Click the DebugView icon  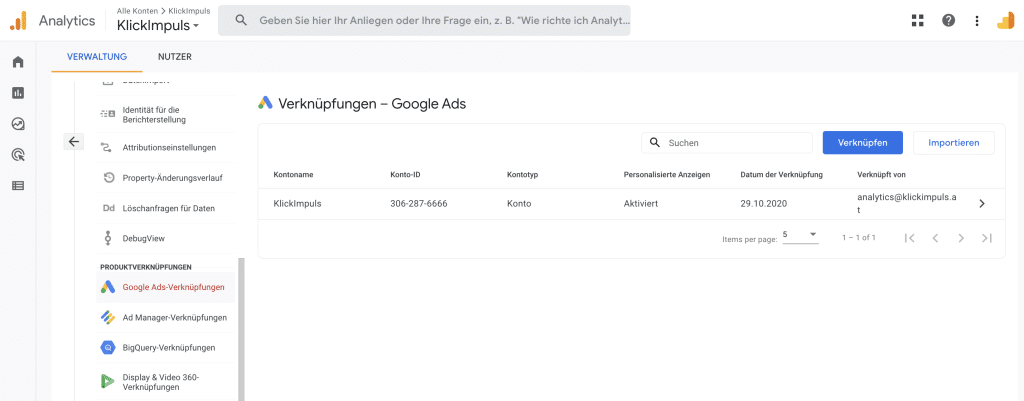coord(108,238)
